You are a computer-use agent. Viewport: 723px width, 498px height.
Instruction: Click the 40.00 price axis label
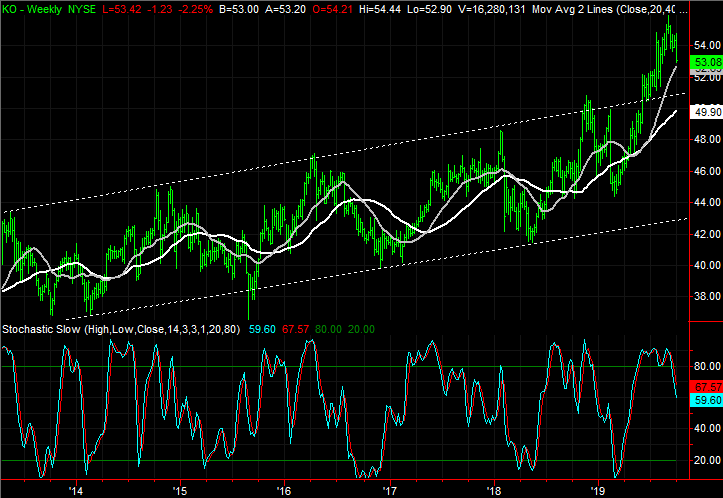[x=707, y=265]
